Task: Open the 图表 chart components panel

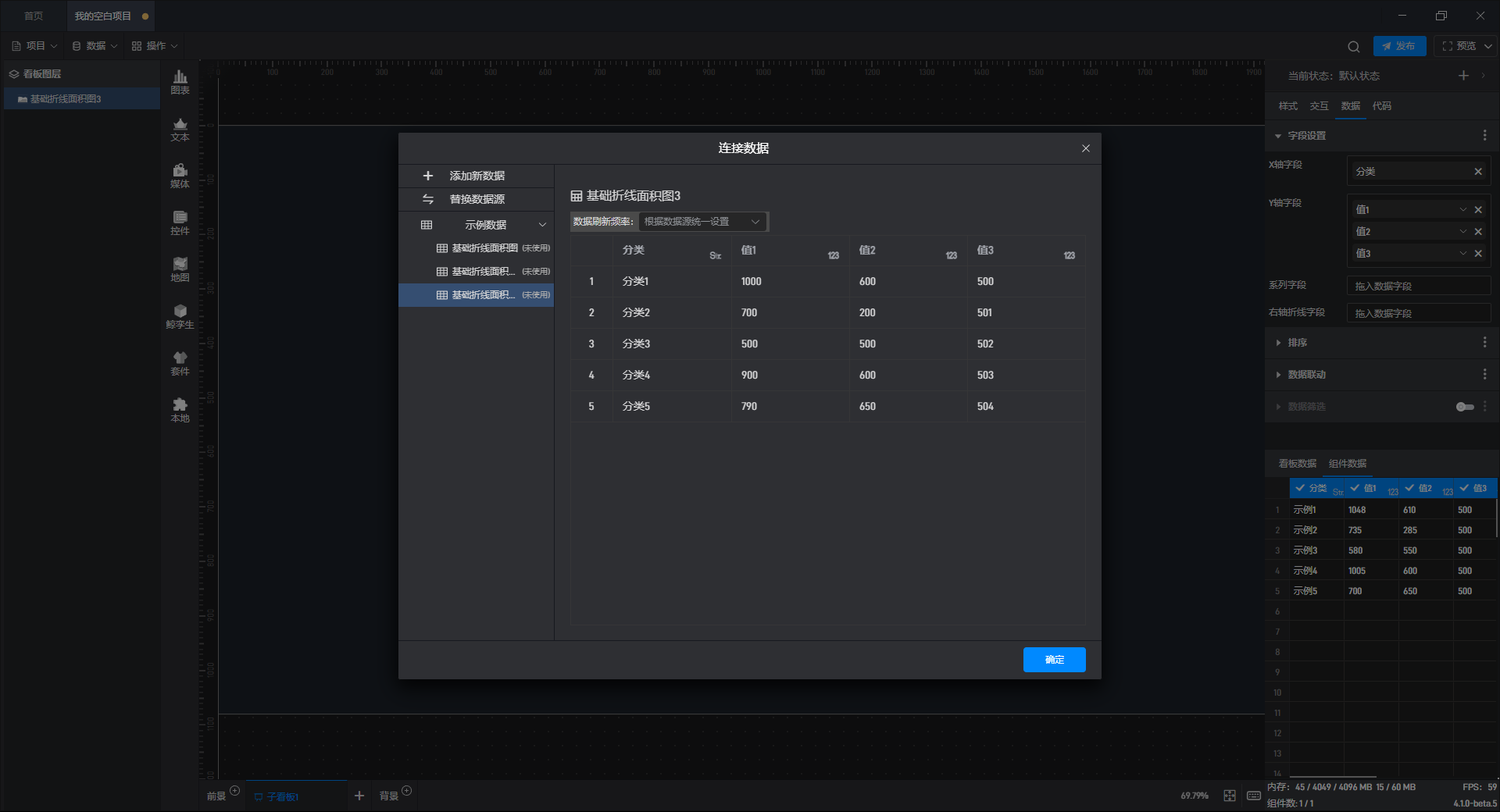Action: [x=180, y=81]
